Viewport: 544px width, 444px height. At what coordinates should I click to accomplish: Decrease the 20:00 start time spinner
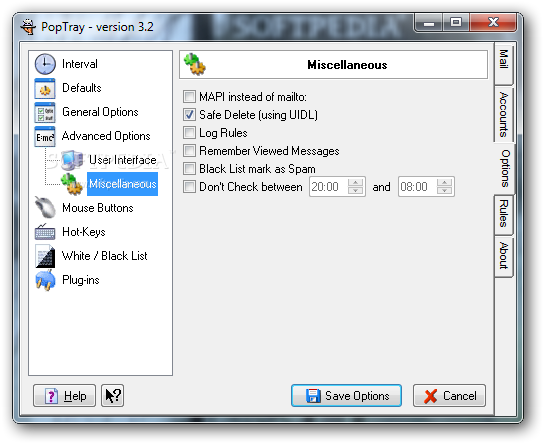[x=355, y=190]
